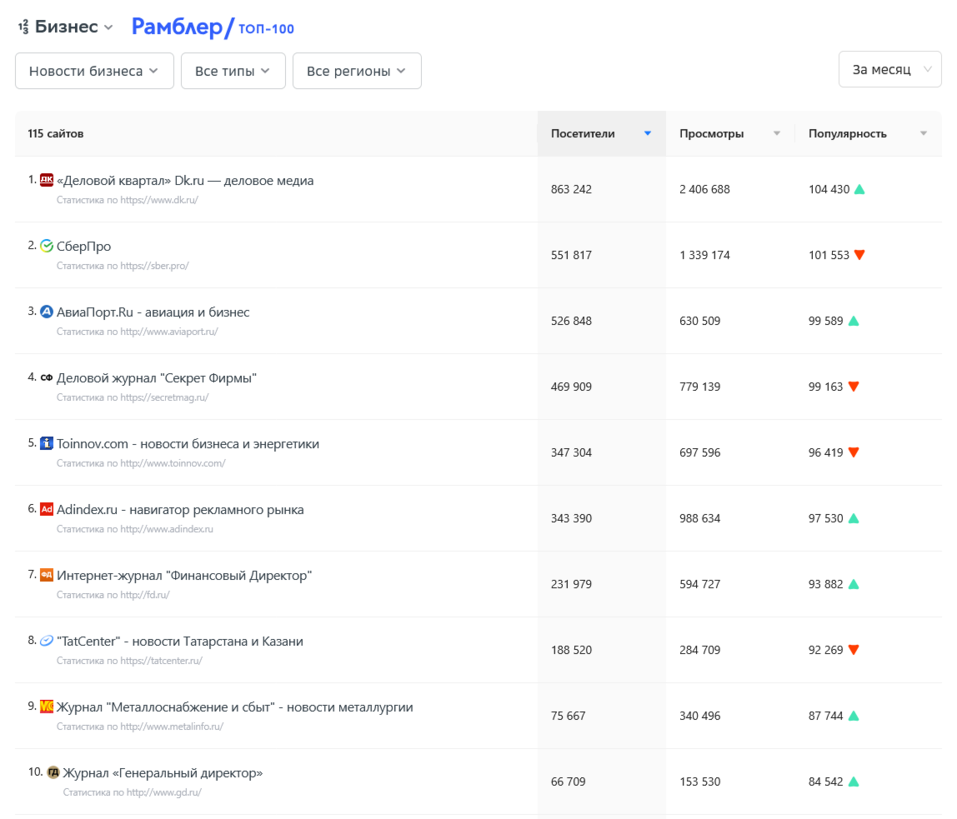
Task: Sort table by Посетители column
Action: coord(602,134)
